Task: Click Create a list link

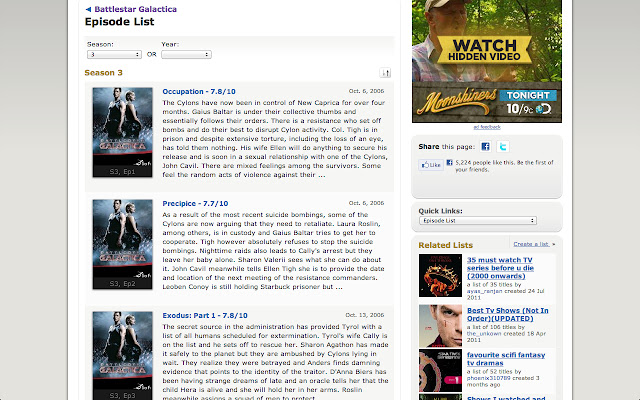Action: (531, 244)
